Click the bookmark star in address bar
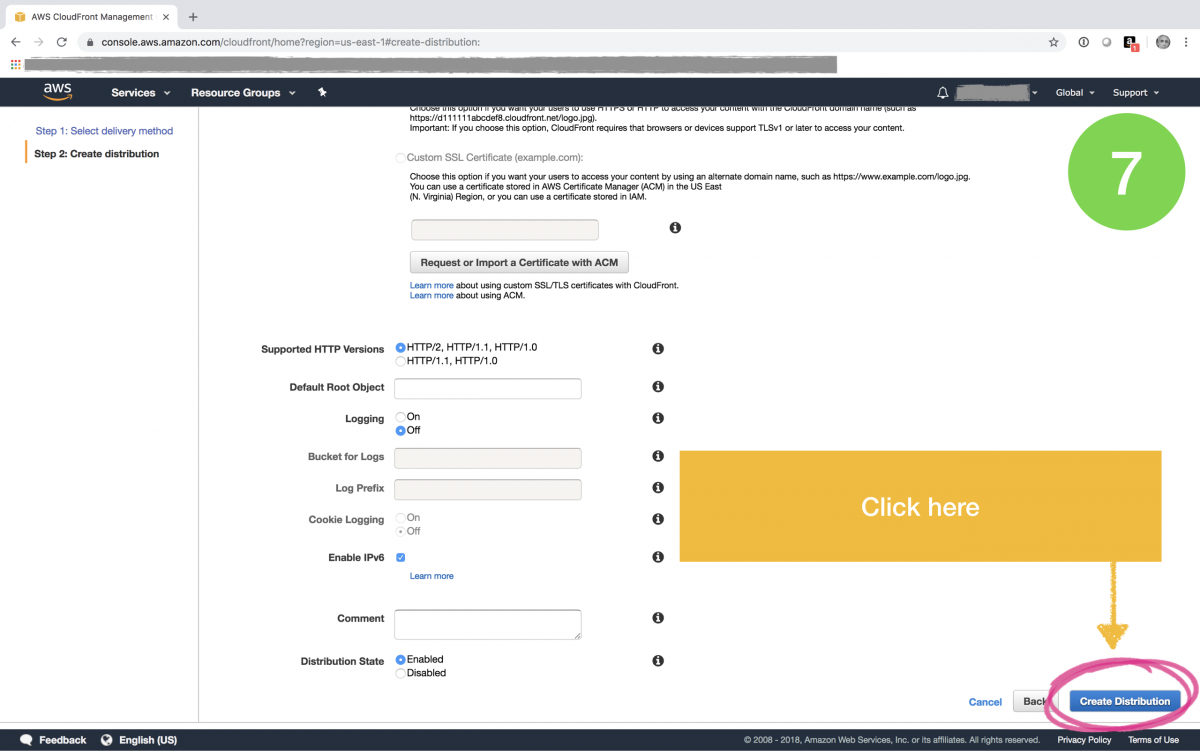Image resolution: width=1200 pixels, height=755 pixels. click(1052, 42)
